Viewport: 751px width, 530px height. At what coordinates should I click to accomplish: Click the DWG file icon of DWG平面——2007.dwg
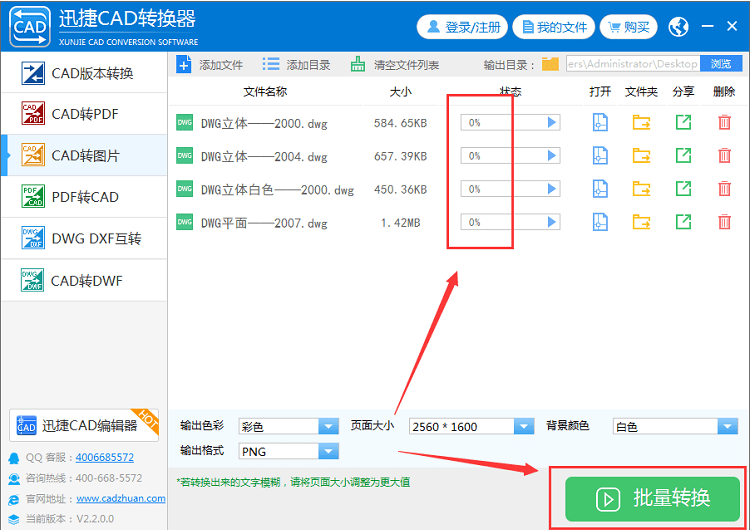click(184, 222)
